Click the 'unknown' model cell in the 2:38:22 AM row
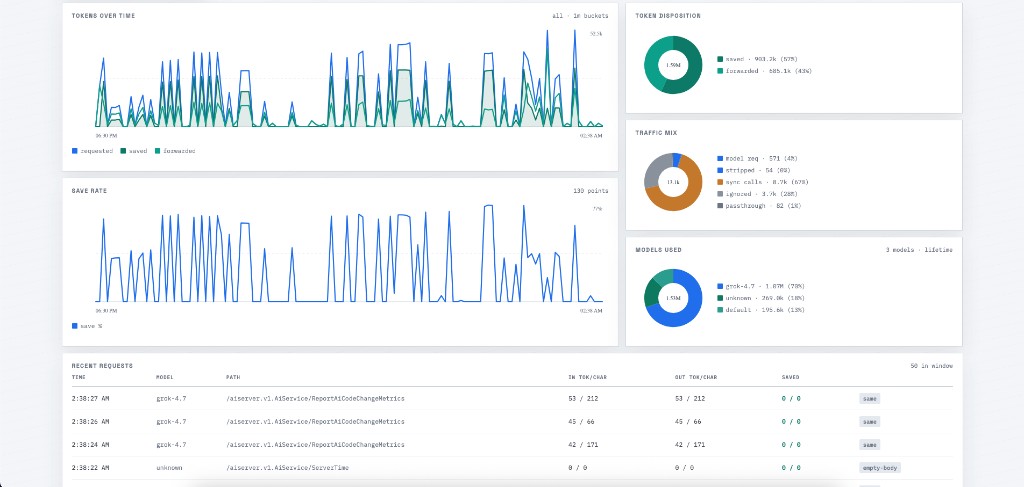1024x487 pixels. pos(169,468)
